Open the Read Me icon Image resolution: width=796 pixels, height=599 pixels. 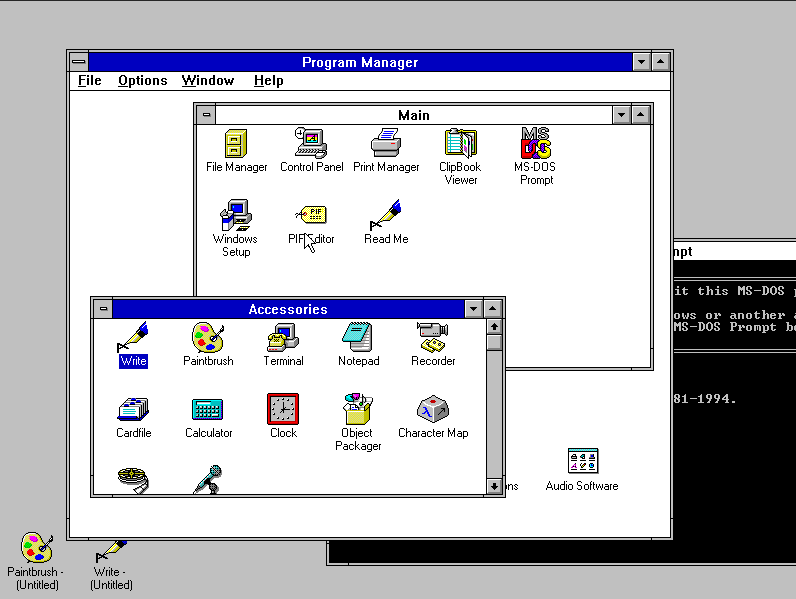click(x=386, y=216)
